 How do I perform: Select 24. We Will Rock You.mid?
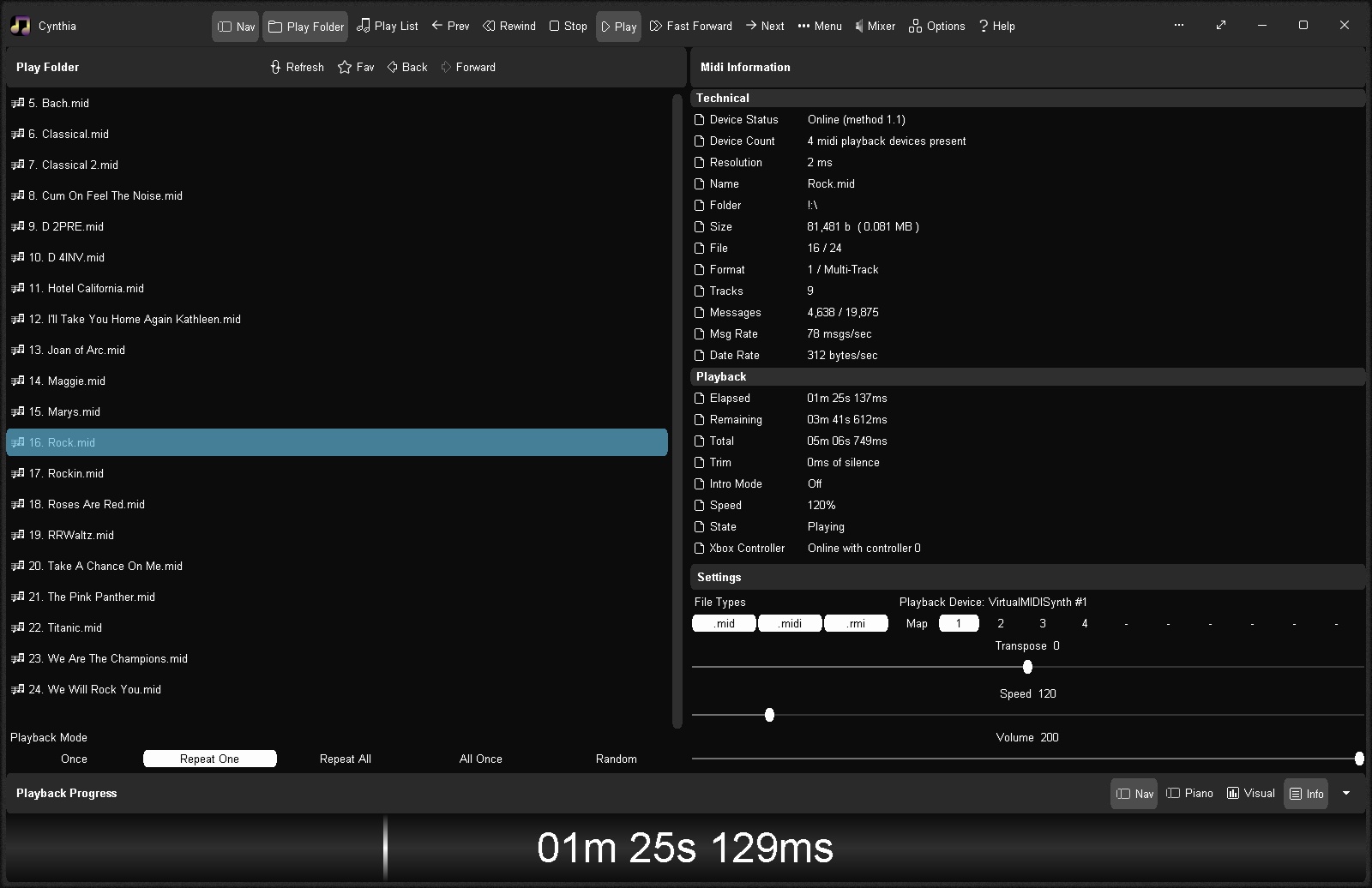(337, 689)
